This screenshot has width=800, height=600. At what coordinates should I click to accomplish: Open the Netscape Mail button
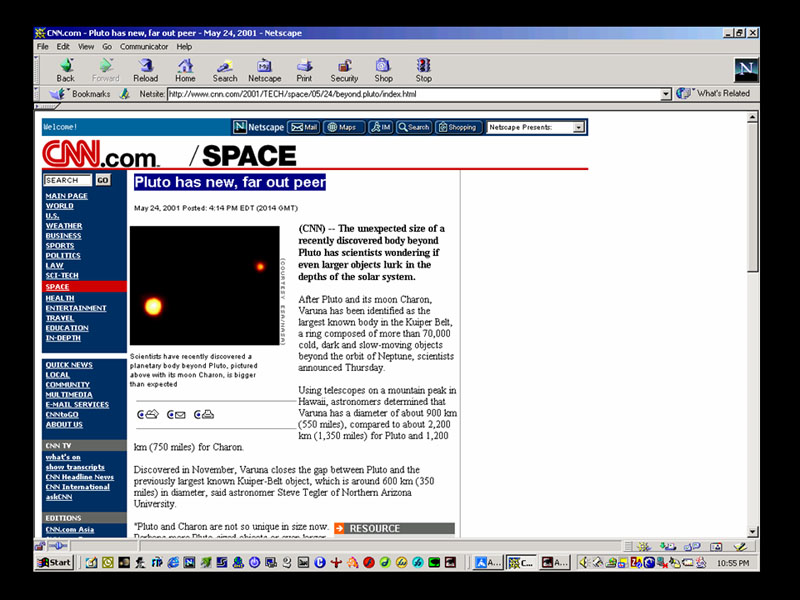(304, 127)
